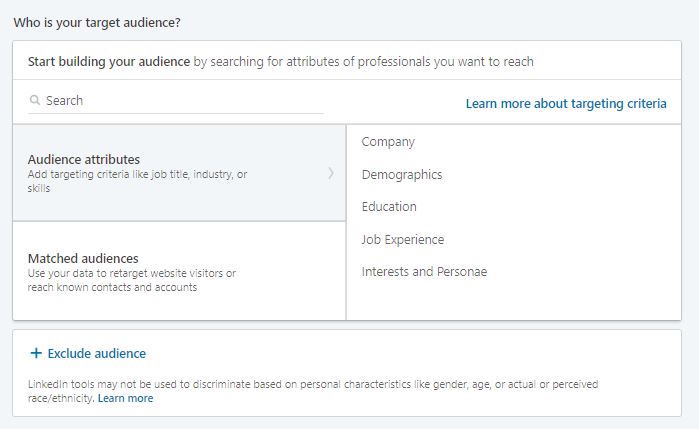The height and width of the screenshot is (429, 699).
Task: Expand the Audience attributes chevron arrow
Action: [331, 173]
